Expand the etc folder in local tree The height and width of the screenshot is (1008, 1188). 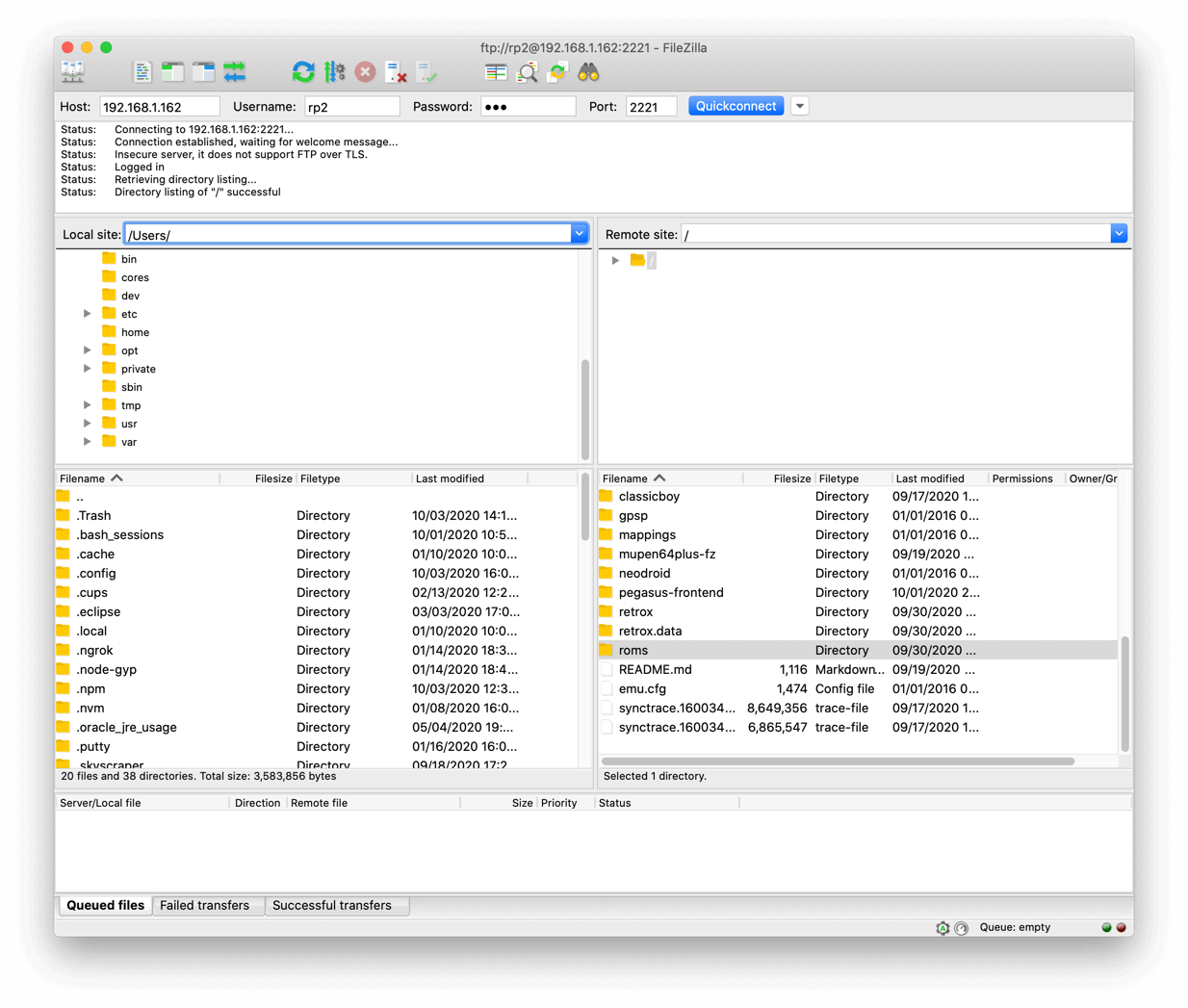tap(88, 314)
